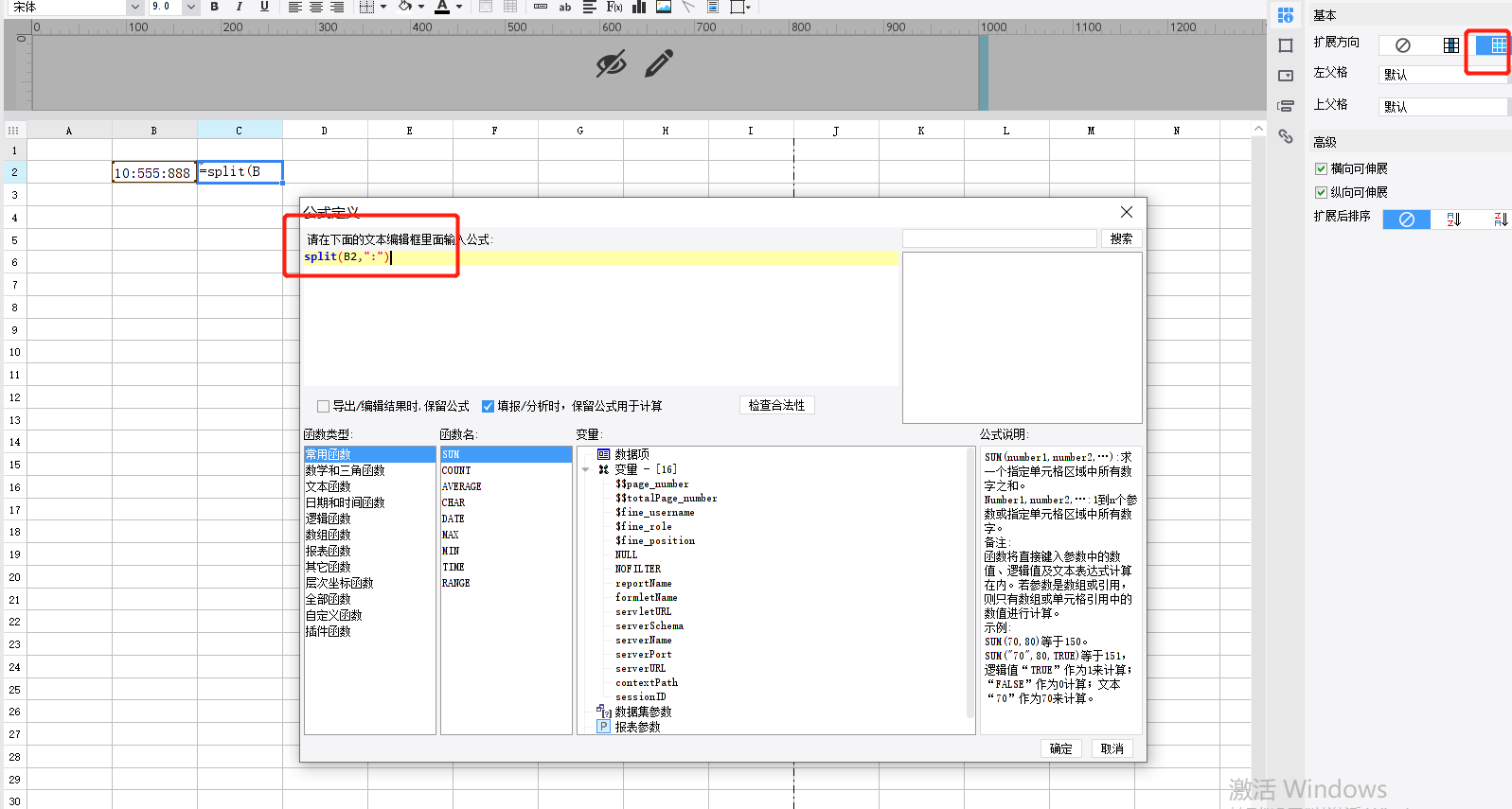Insert a slash line element
This screenshot has height=809, width=1512.
pos(688,7)
